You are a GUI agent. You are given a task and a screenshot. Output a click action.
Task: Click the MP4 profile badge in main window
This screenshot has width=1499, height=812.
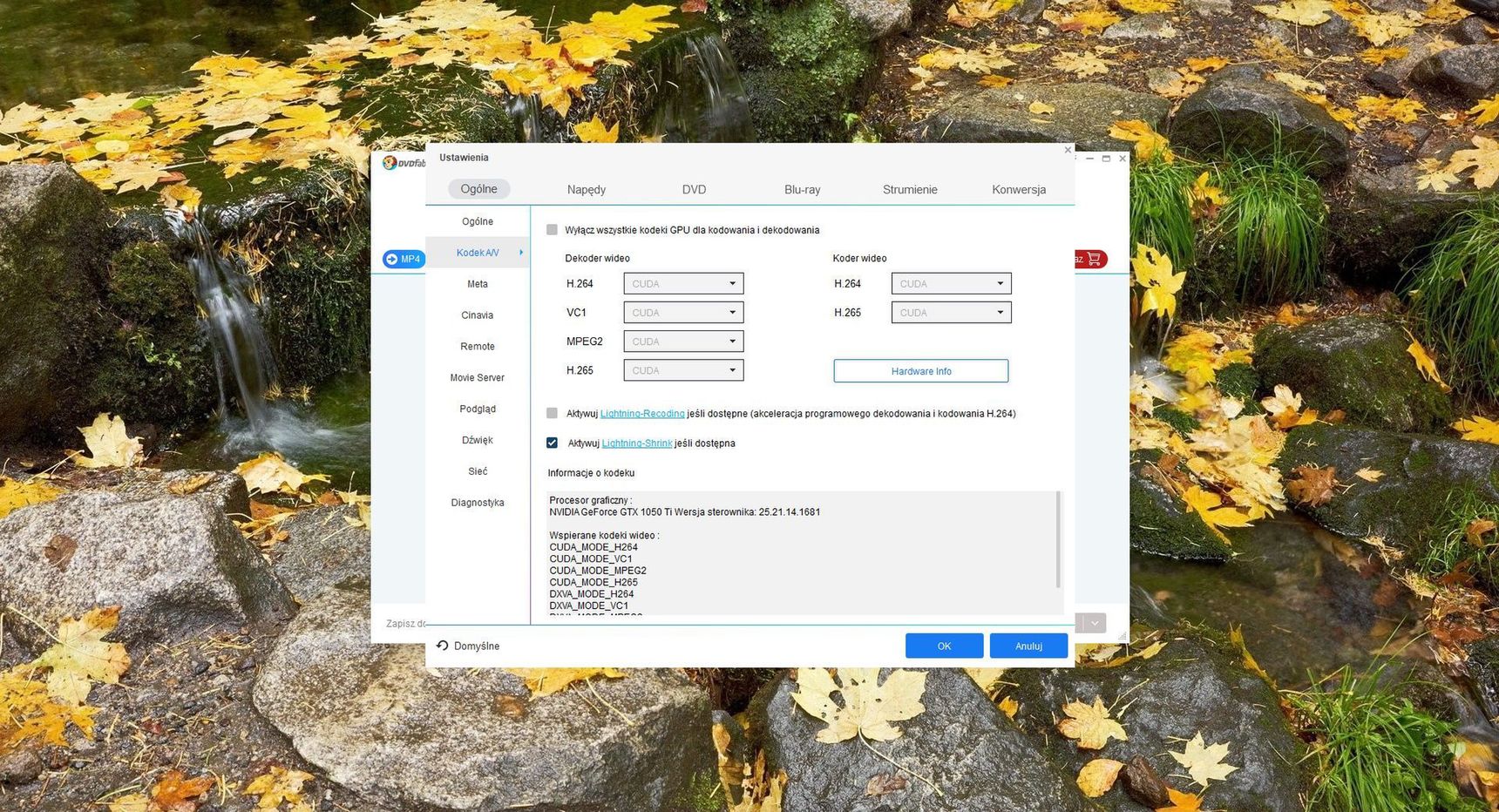coord(404,259)
